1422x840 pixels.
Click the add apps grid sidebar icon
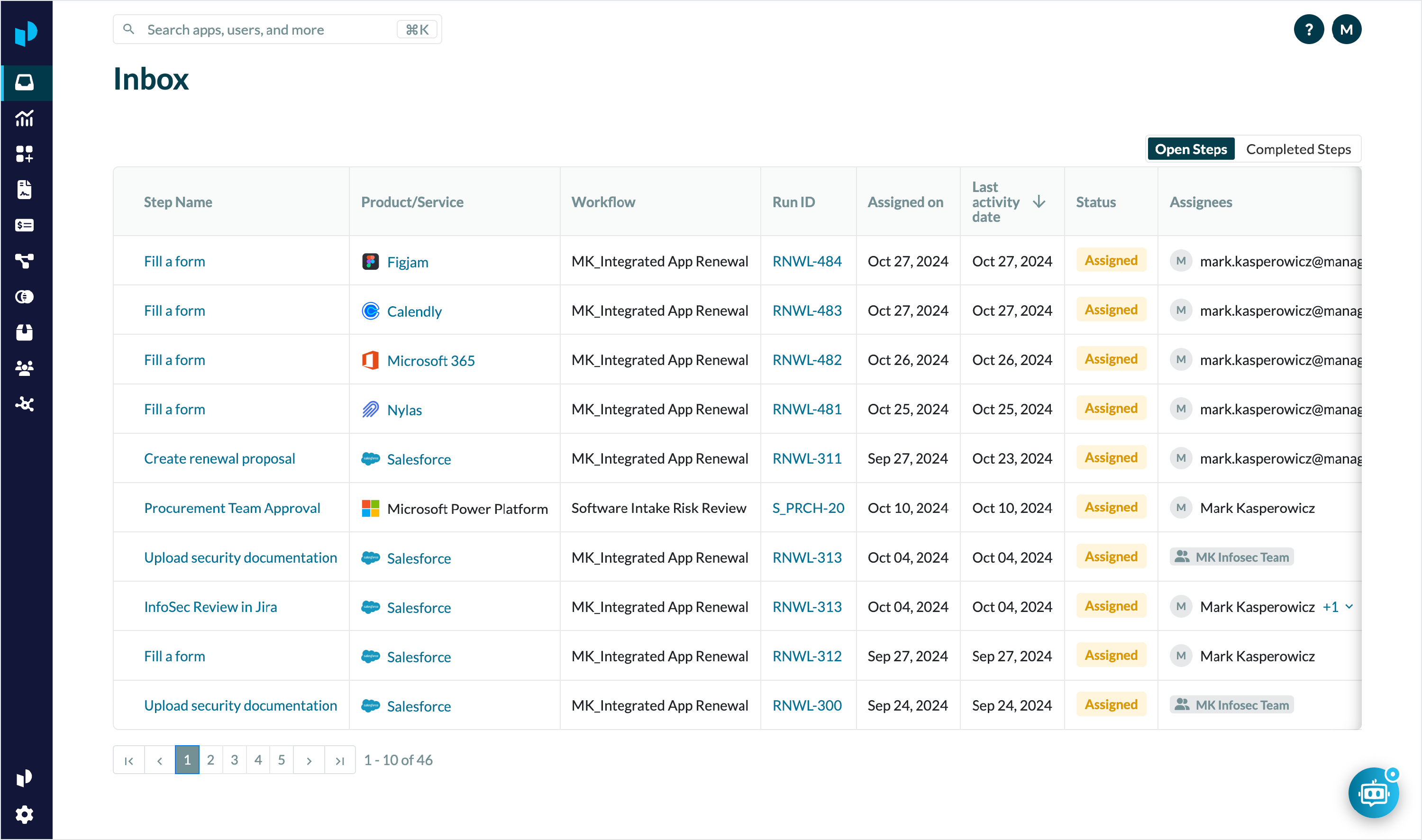click(24, 154)
